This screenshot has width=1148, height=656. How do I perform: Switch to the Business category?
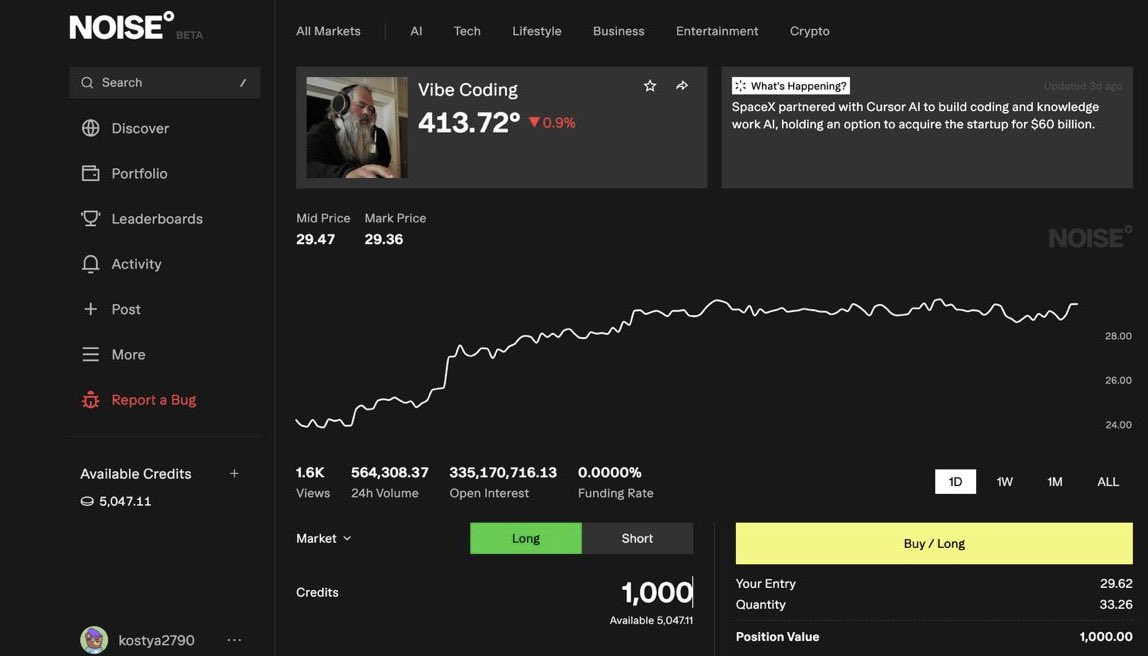click(619, 31)
